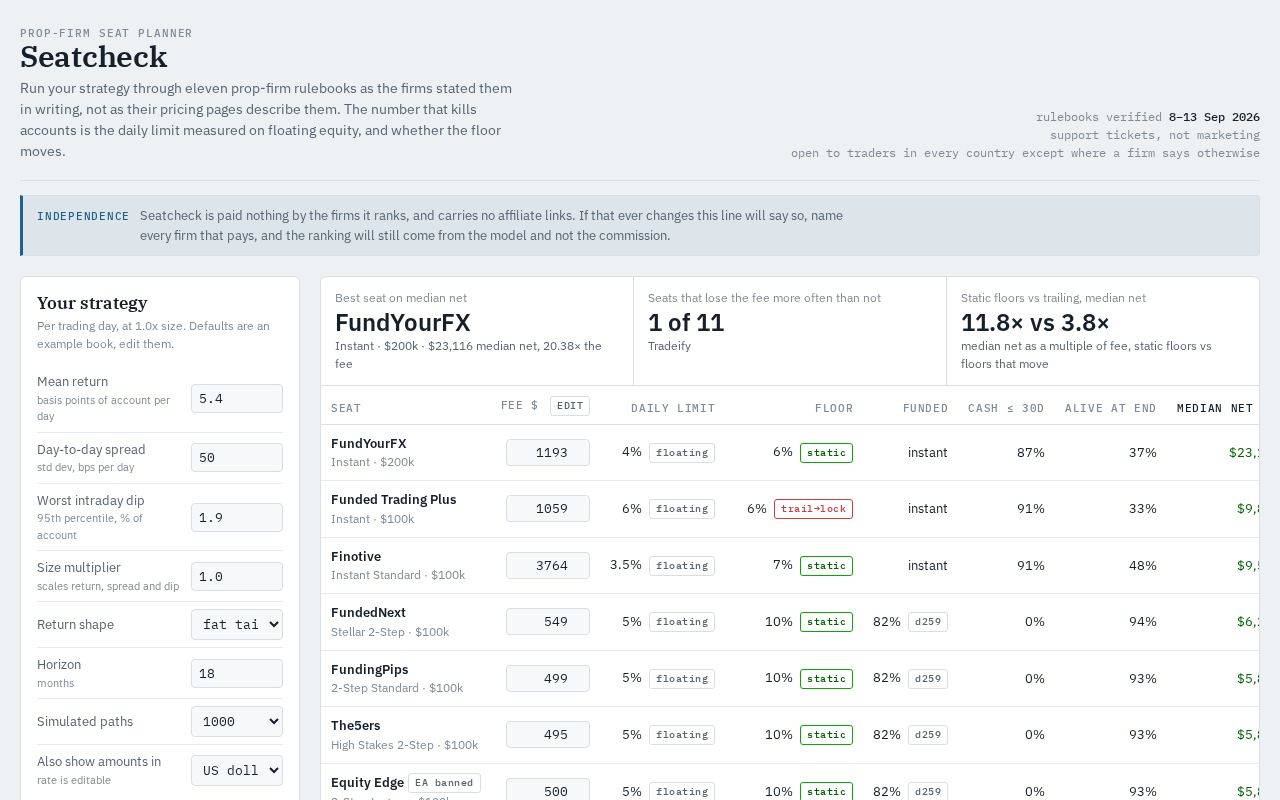Click FundYourFX's static floor badge
Screen dimensions: 1280x800
pos(826,452)
